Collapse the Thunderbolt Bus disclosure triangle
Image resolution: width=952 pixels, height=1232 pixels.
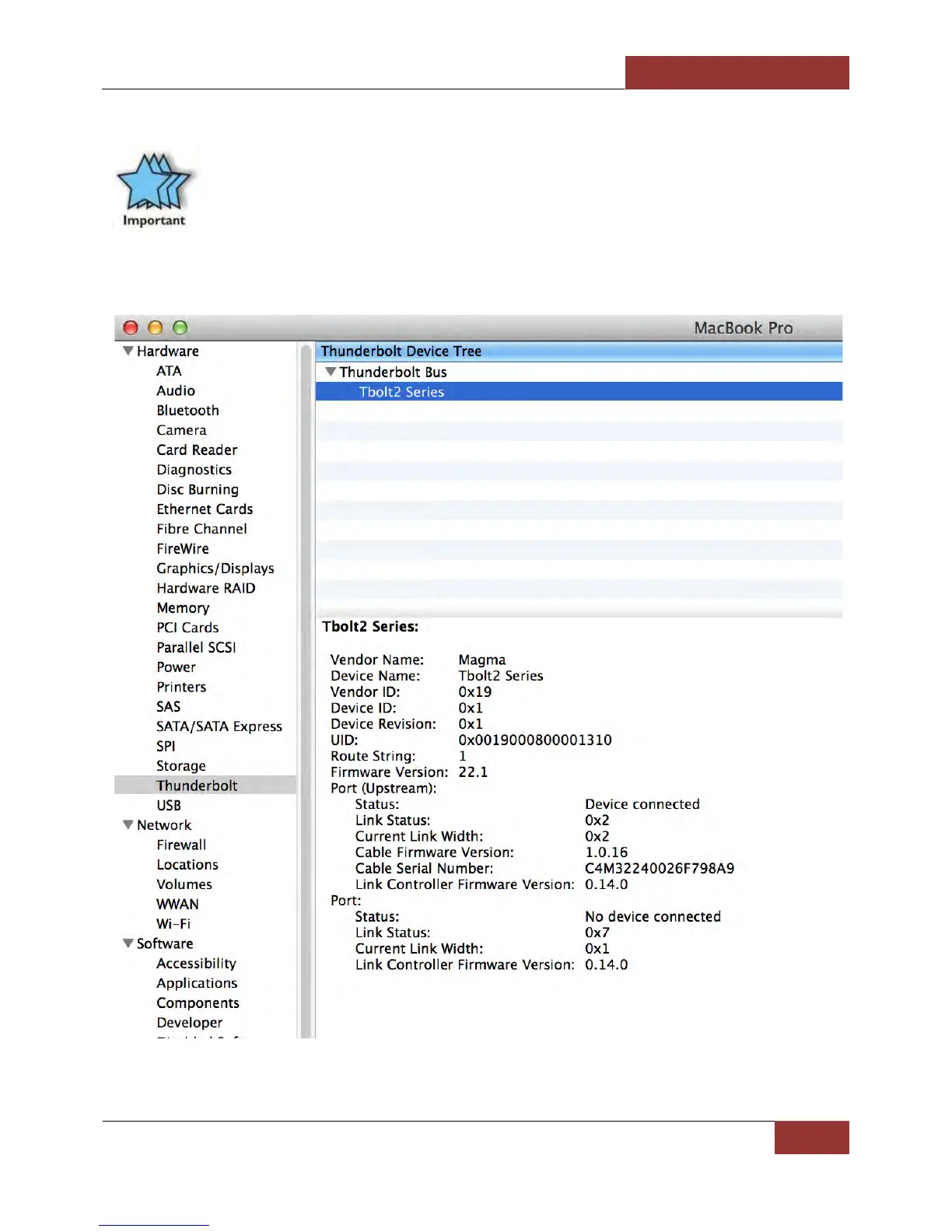[331, 372]
